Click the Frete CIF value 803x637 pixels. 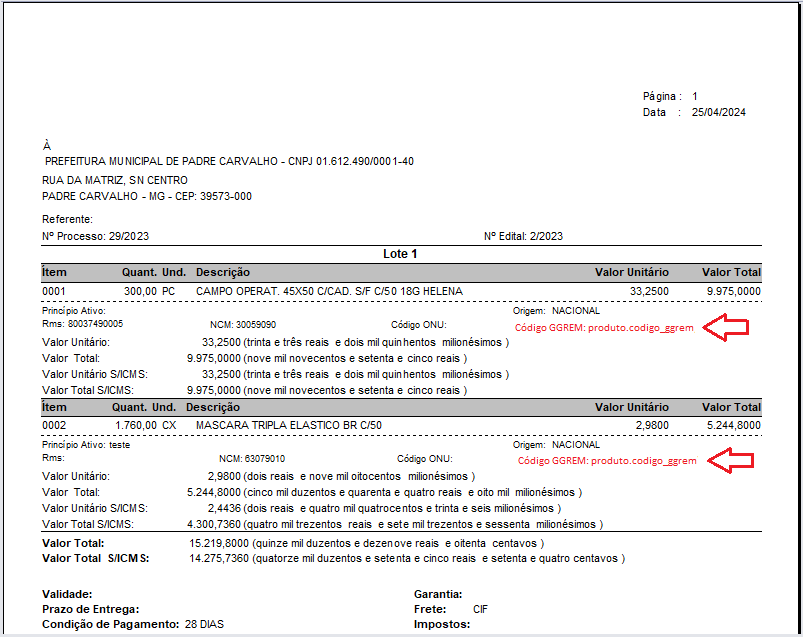[480, 609]
